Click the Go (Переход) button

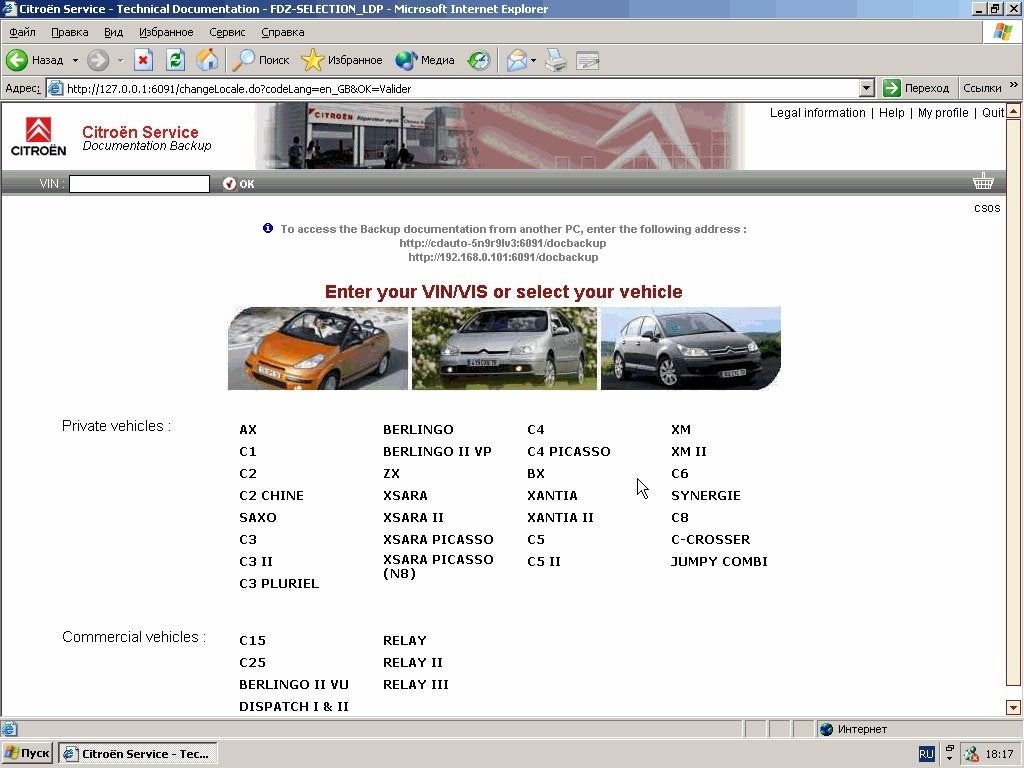[x=916, y=88]
